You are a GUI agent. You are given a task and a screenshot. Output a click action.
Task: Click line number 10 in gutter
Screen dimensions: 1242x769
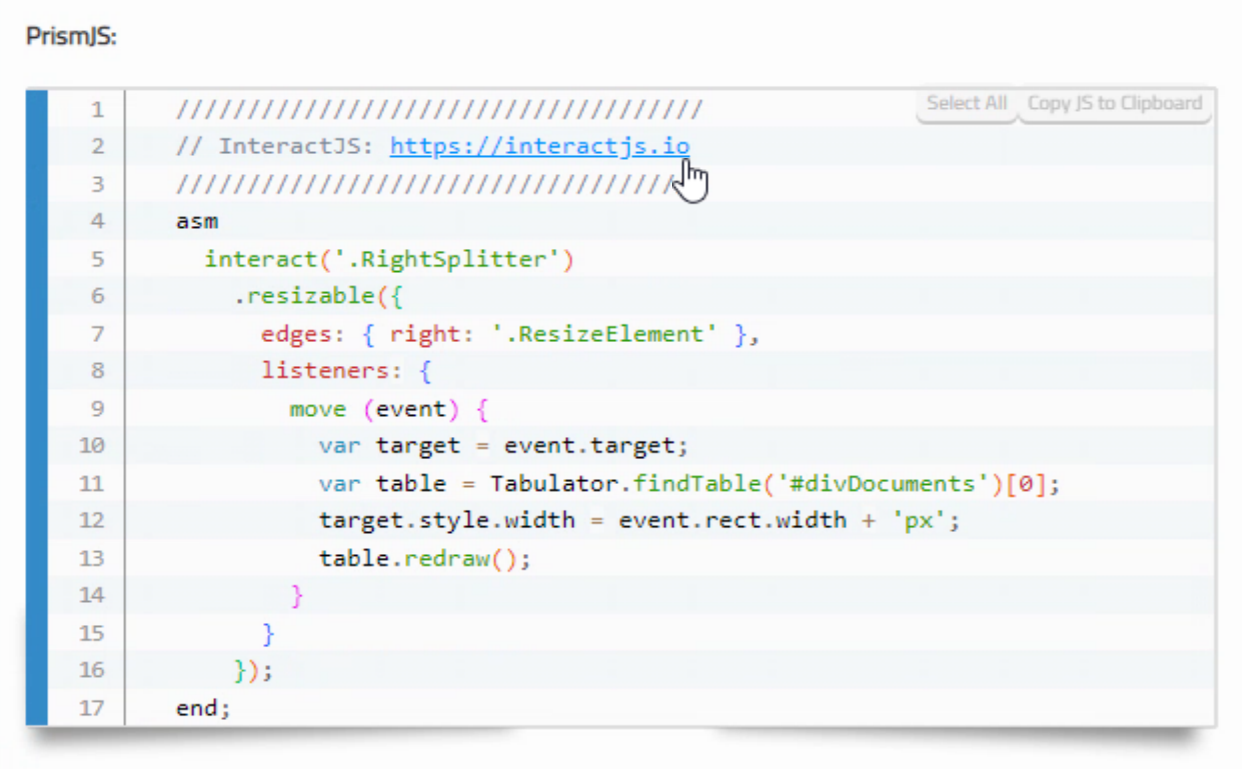click(x=91, y=446)
